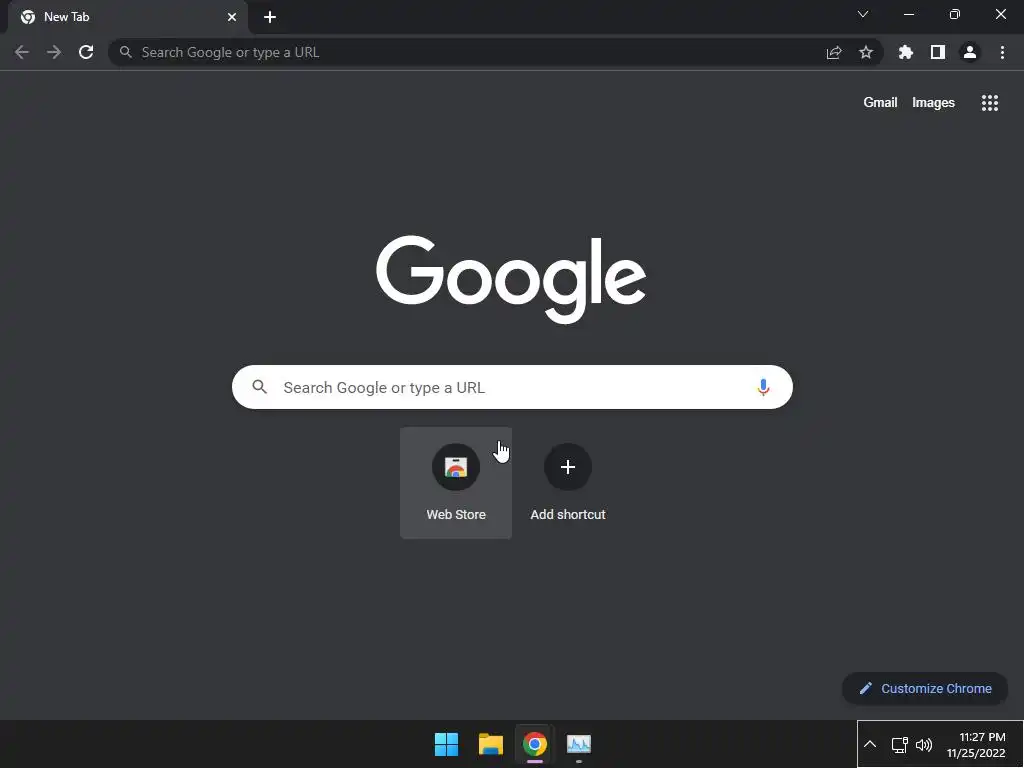The height and width of the screenshot is (768, 1024).
Task: Open the Images link
Action: (x=933, y=103)
